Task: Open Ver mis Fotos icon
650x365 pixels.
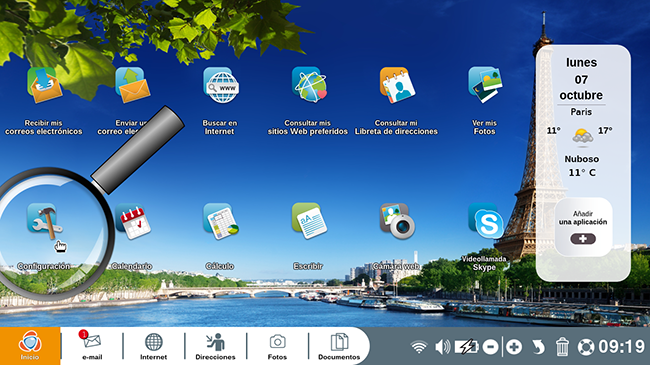Action: coord(485,85)
